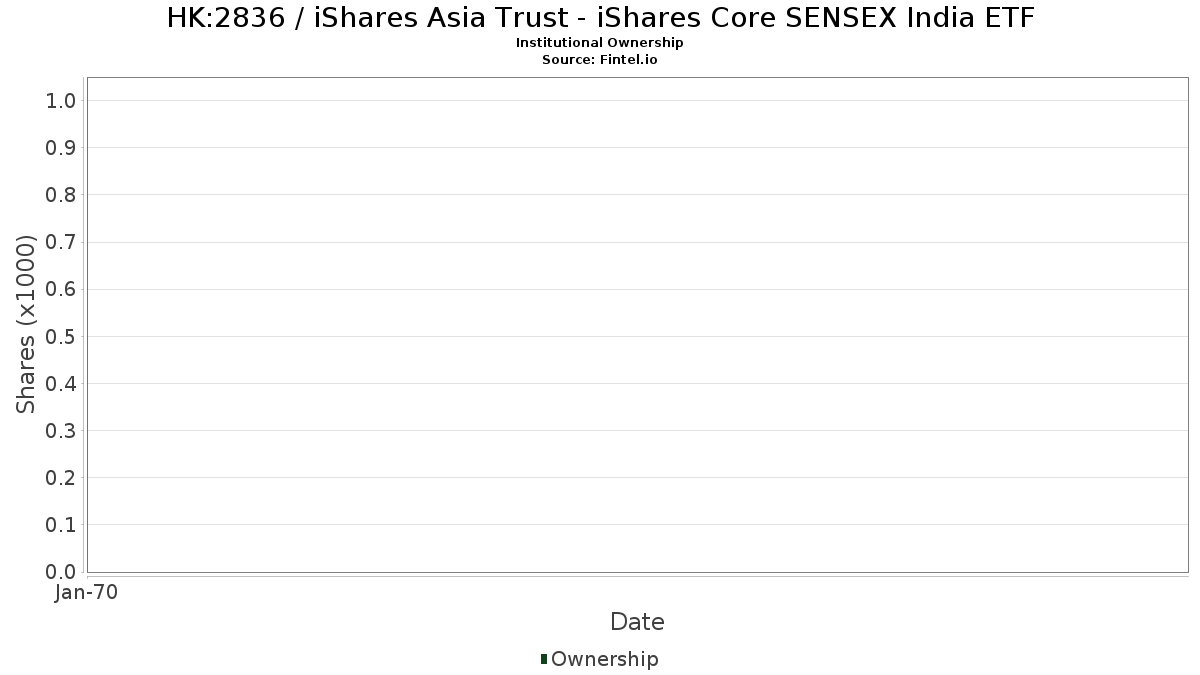The width and height of the screenshot is (1200, 675).
Task: Click the iShares Core SENSEX India ETF chart title
Action: pos(600,17)
